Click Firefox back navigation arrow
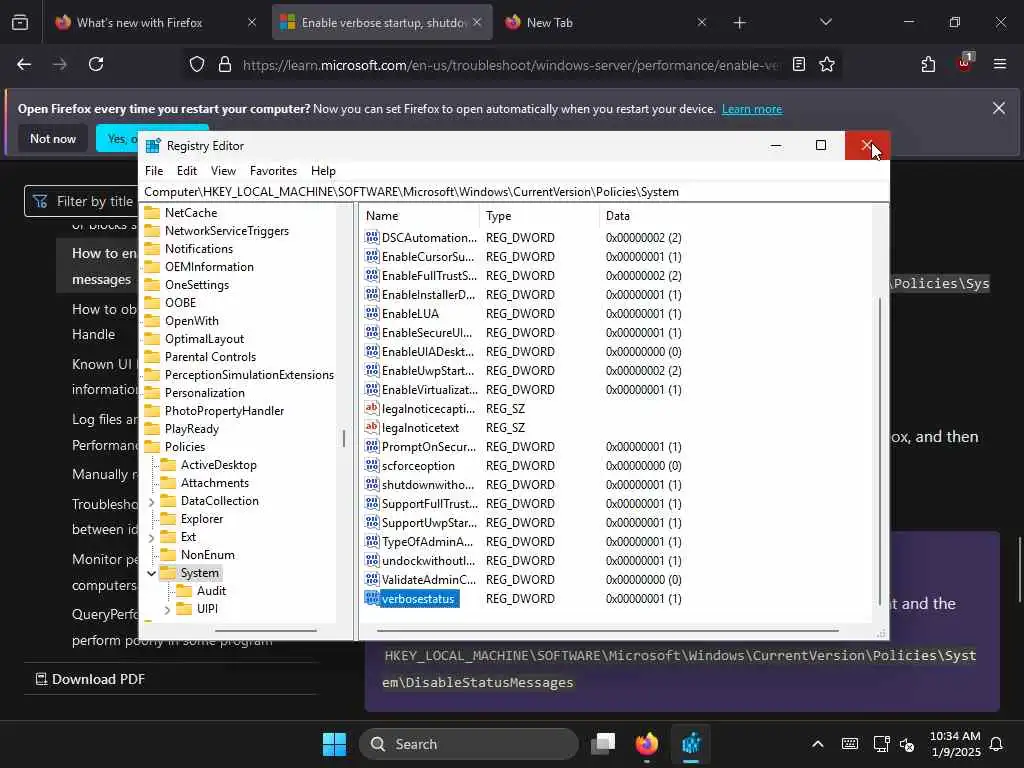 [x=24, y=64]
